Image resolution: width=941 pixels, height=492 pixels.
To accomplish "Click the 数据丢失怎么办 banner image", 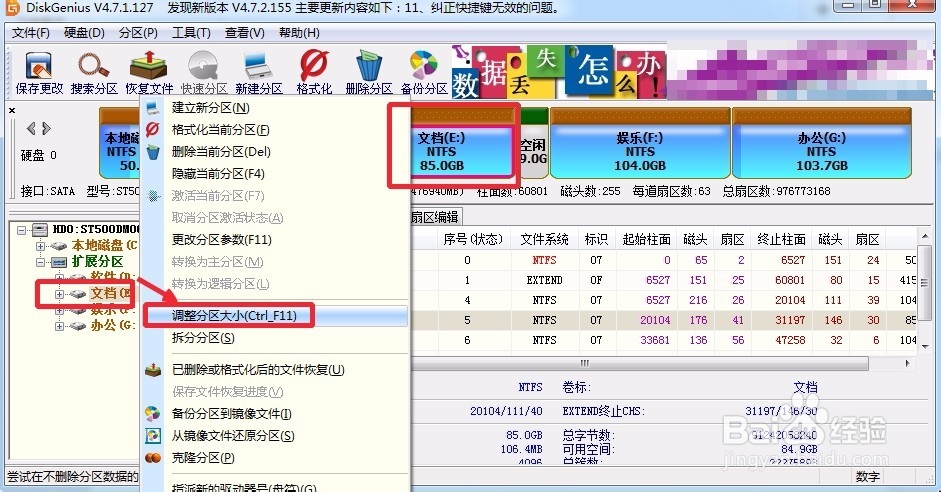I will click(559, 73).
